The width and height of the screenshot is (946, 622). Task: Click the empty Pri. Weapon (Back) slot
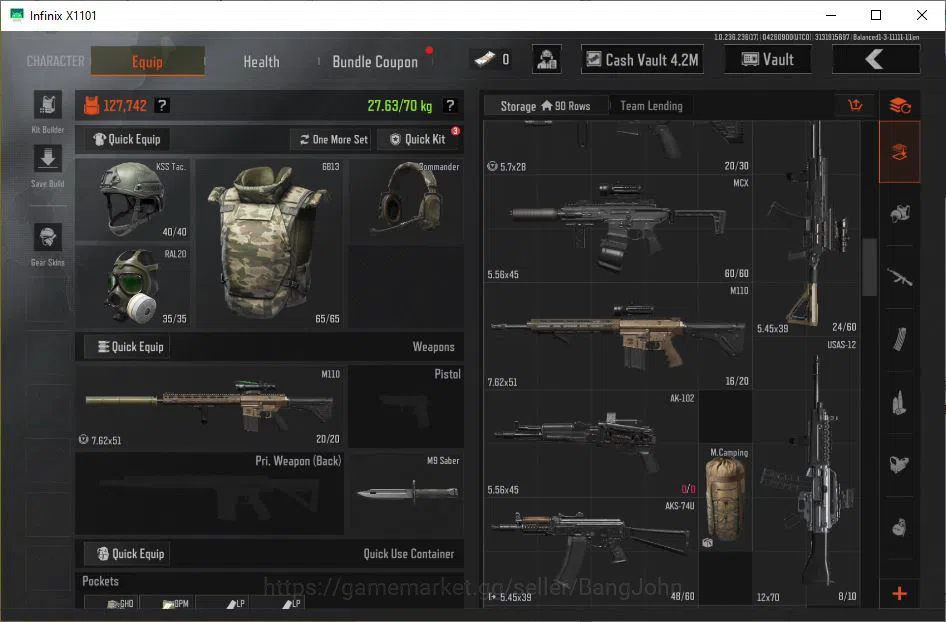[209, 493]
